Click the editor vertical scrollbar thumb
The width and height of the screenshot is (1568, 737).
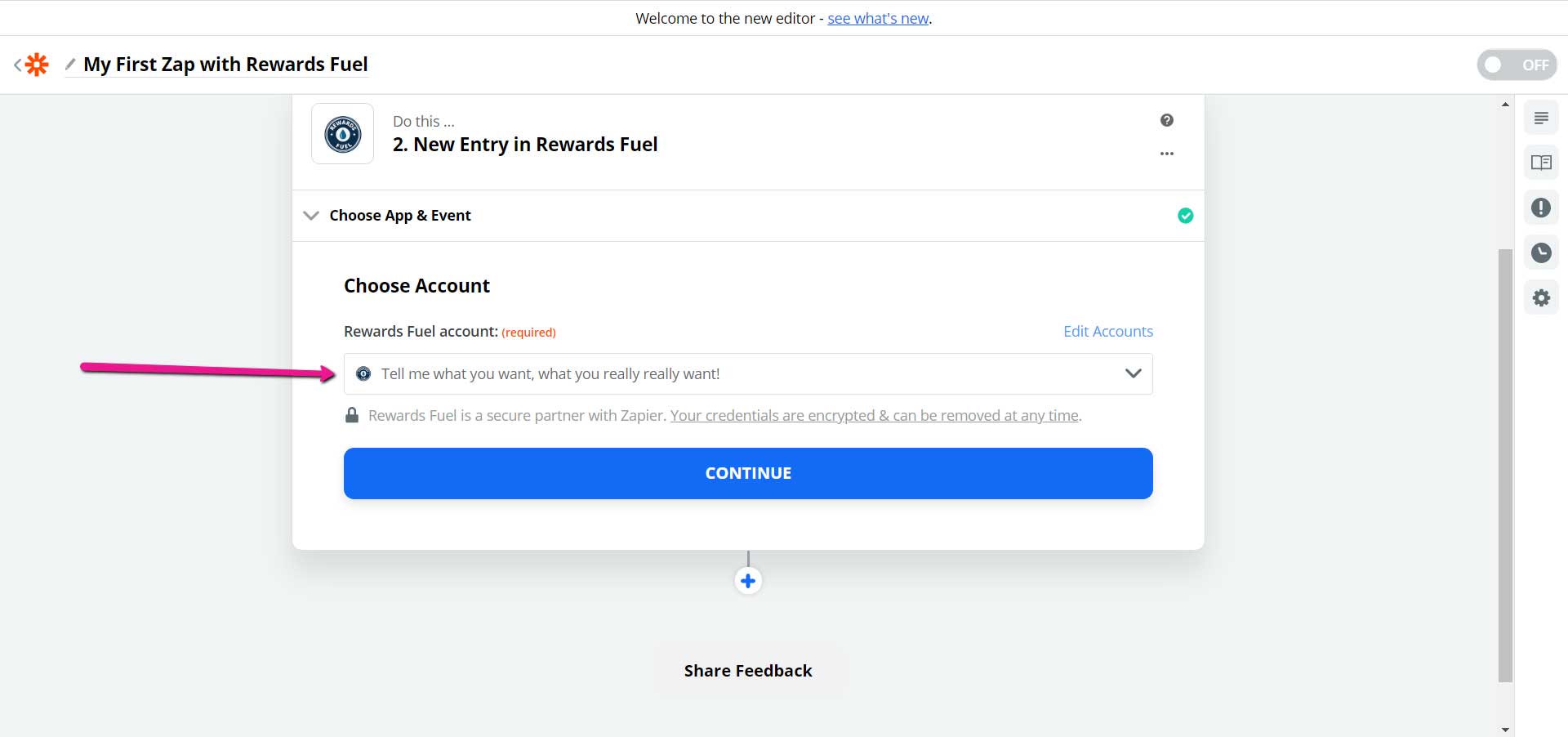pos(1505,465)
